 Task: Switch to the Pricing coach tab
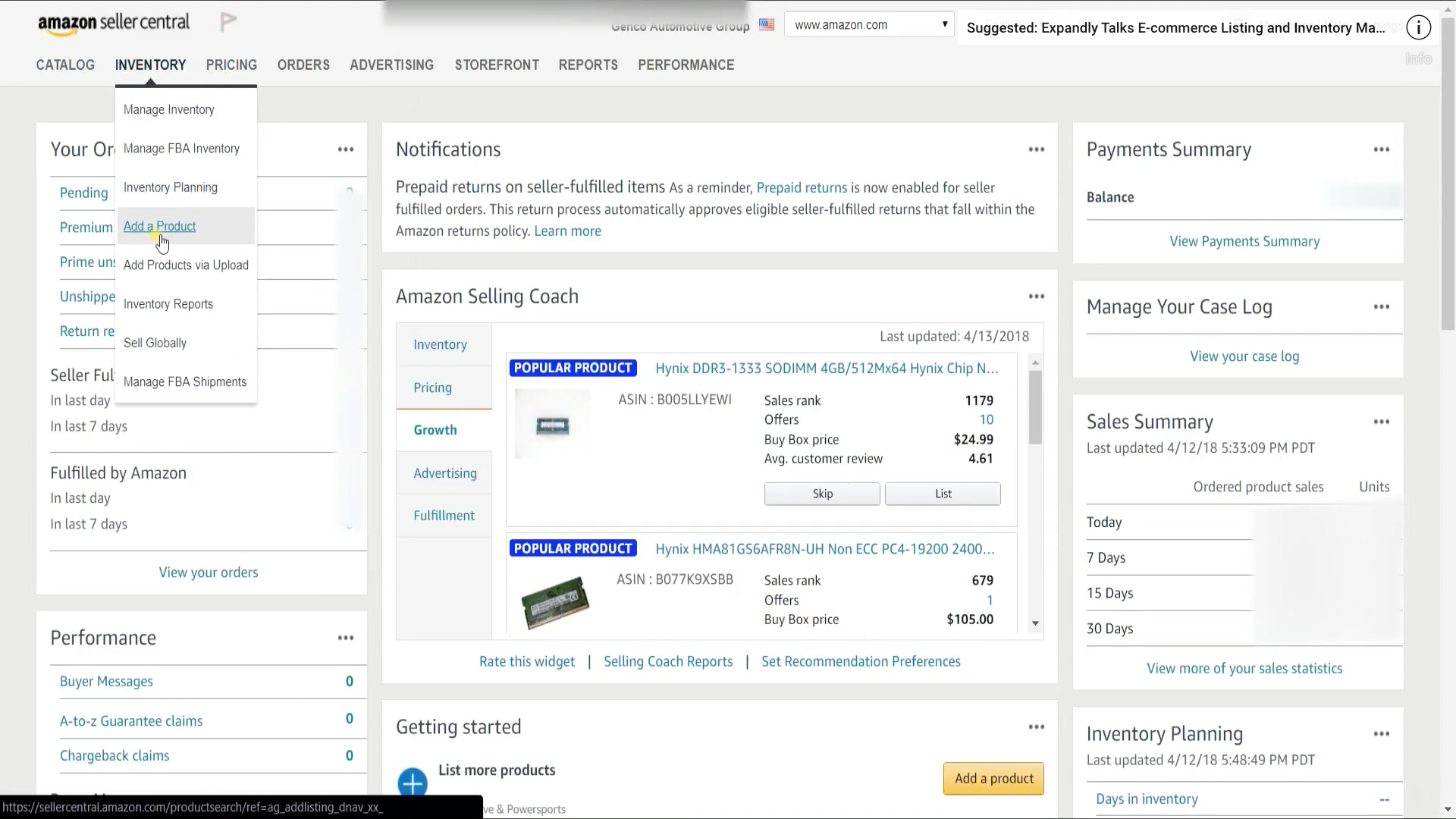coord(444,388)
